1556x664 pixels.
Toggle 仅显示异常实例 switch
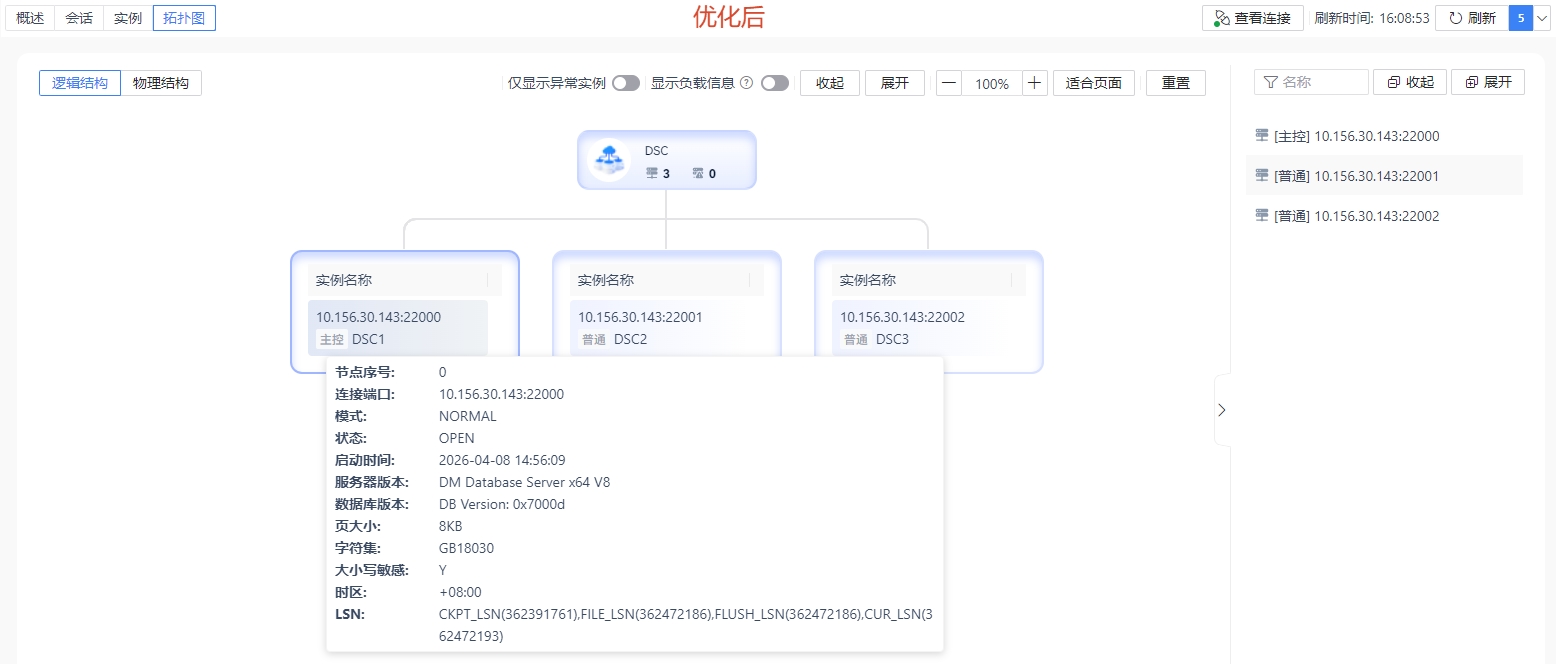point(626,83)
